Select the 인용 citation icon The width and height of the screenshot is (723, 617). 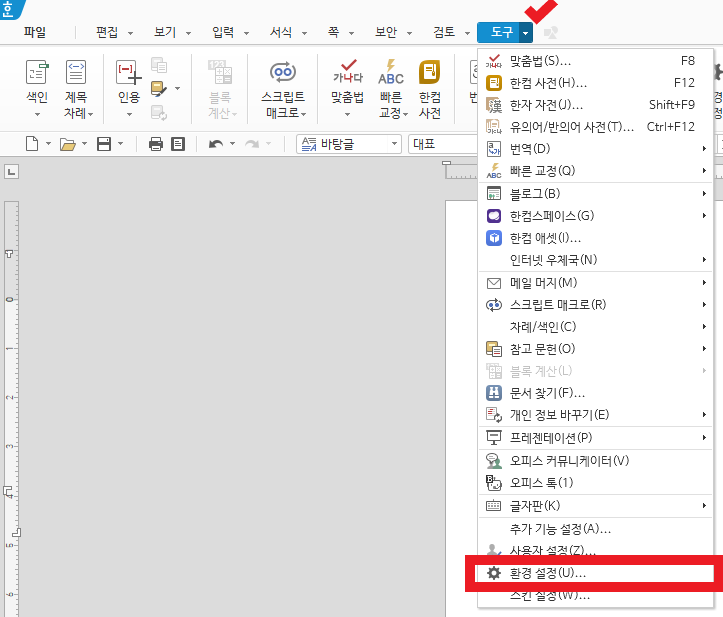[x=129, y=72]
